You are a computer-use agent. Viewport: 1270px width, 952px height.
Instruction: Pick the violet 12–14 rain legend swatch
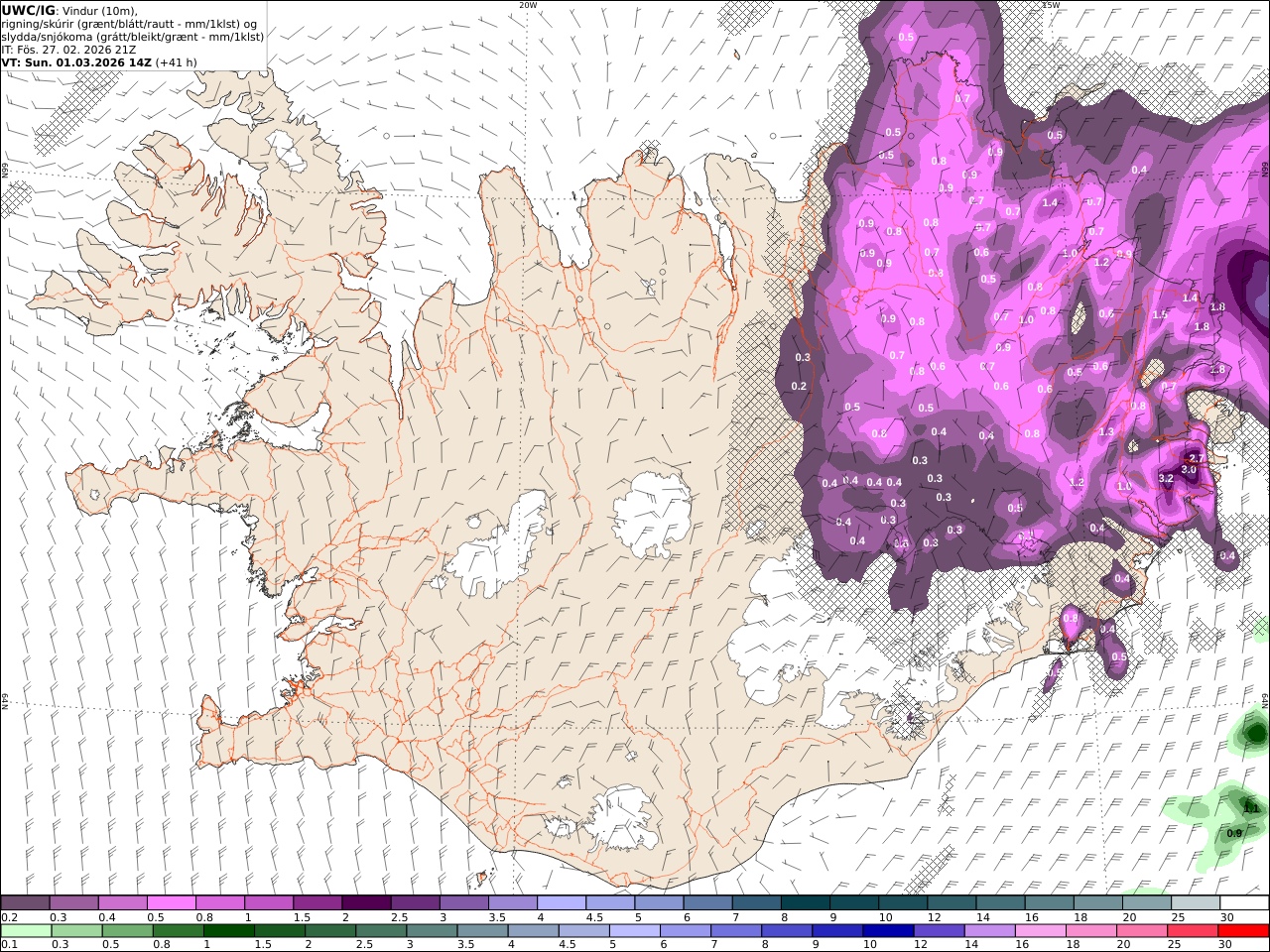click(x=939, y=930)
